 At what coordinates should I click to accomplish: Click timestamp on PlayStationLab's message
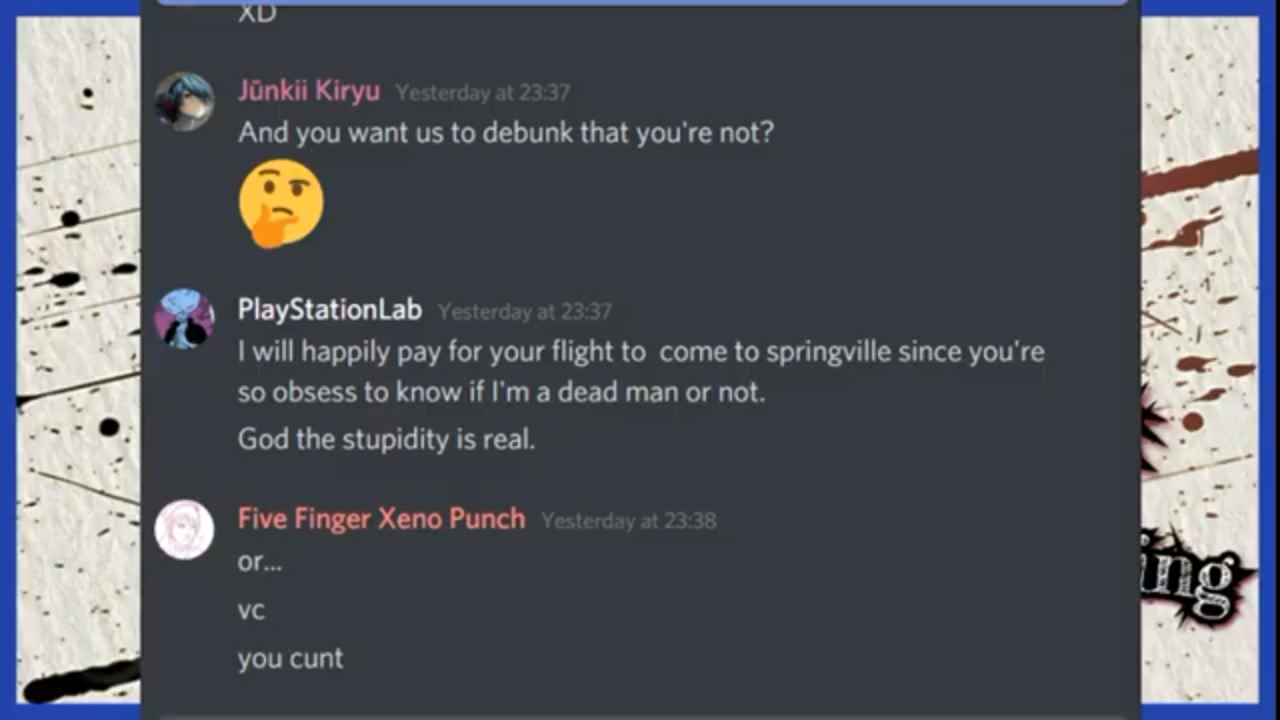(525, 312)
